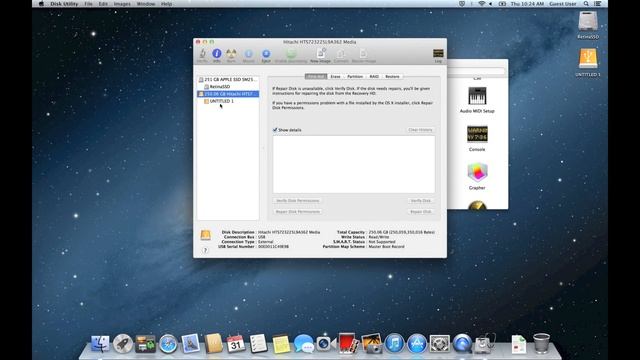Open the document stack in dock
Image resolution: width=640 pixels, height=360 pixels.
click(519, 344)
